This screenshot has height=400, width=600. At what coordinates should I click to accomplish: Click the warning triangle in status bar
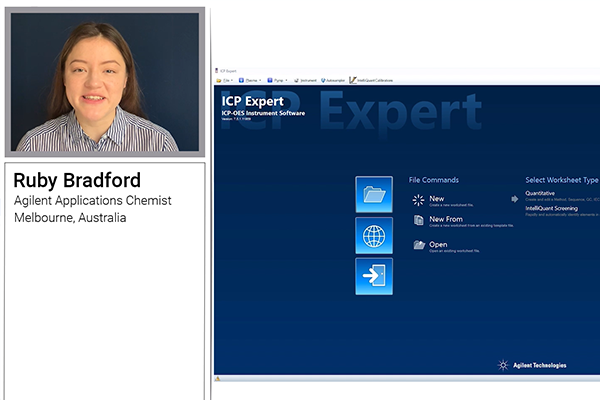pos(218,379)
